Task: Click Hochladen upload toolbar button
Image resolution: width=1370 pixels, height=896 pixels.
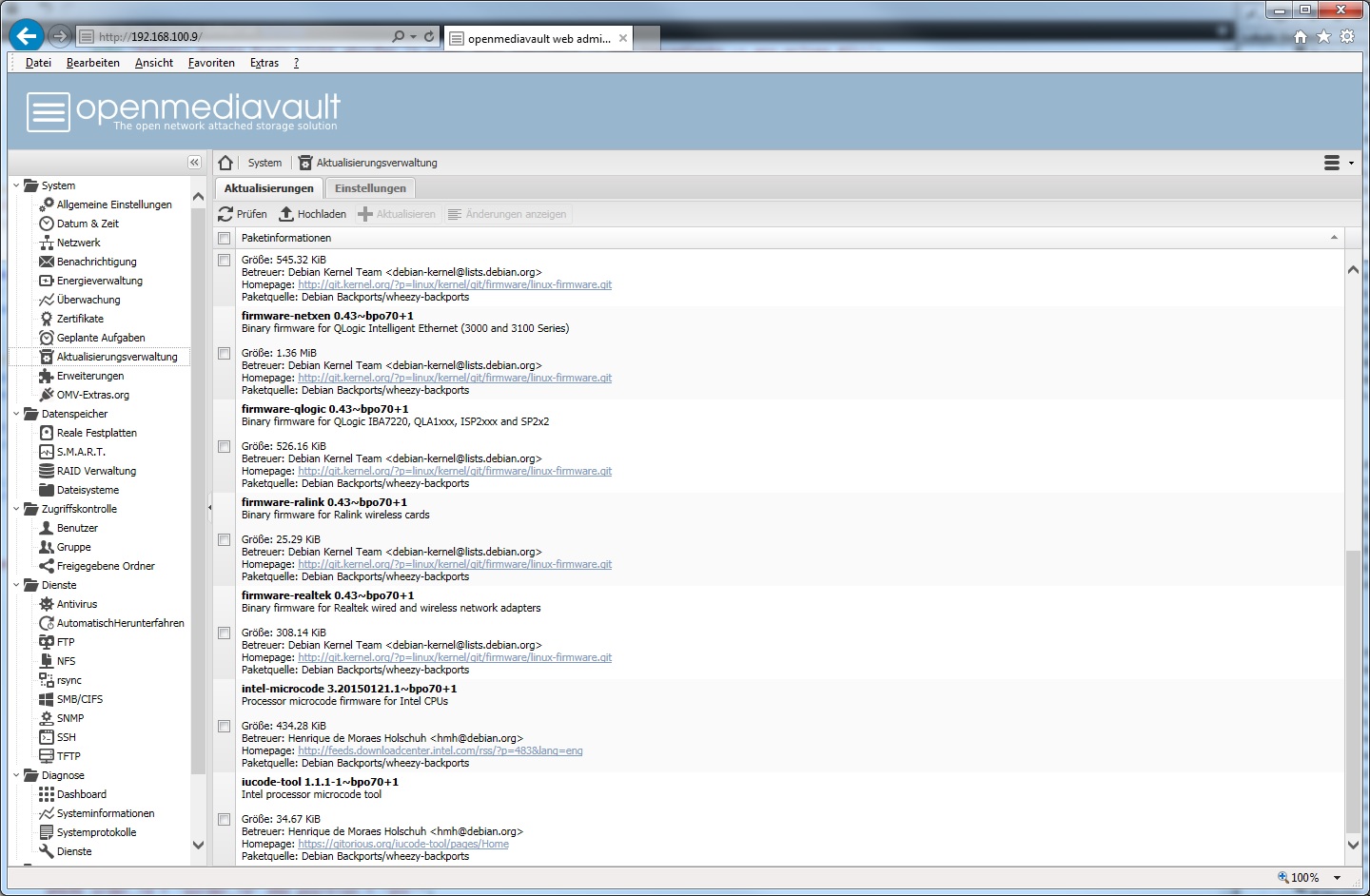Action: [x=312, y=214]
